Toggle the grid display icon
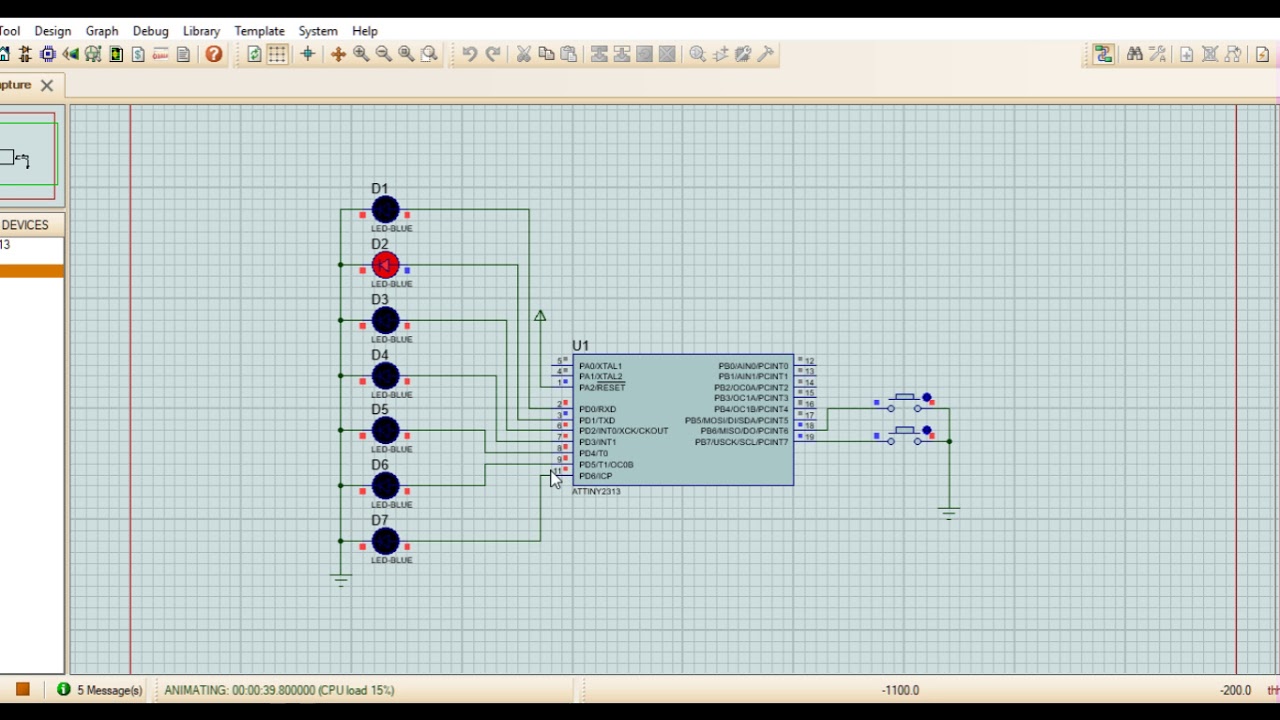 click(277, 54)
